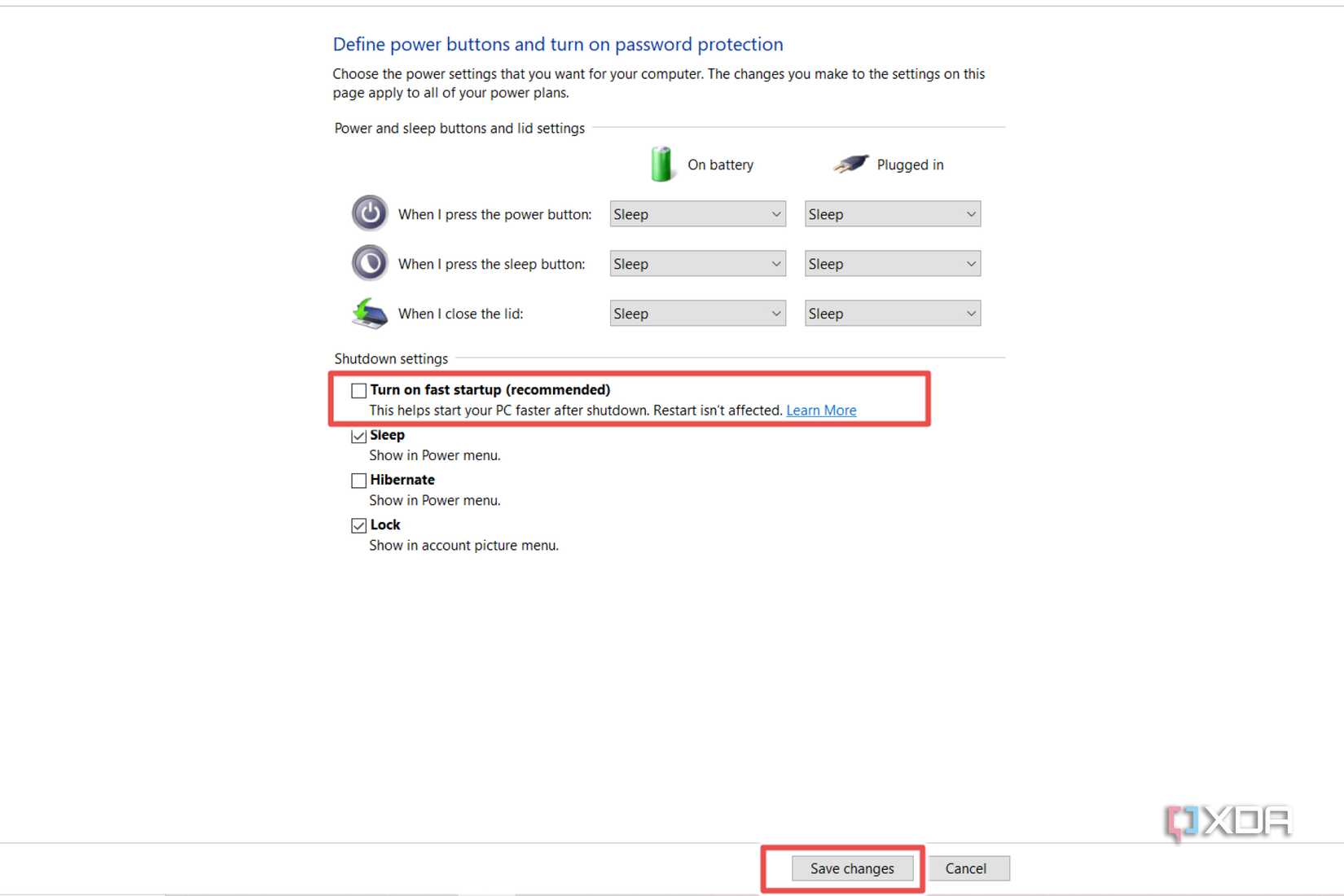Click 'Show in Power menu.' text under Hibernate
This screenshot has width=1344, height=896.
434,500
